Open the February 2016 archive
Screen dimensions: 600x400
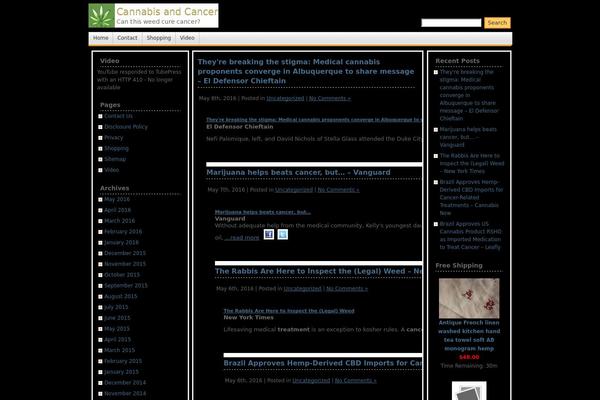coord(123,232)
